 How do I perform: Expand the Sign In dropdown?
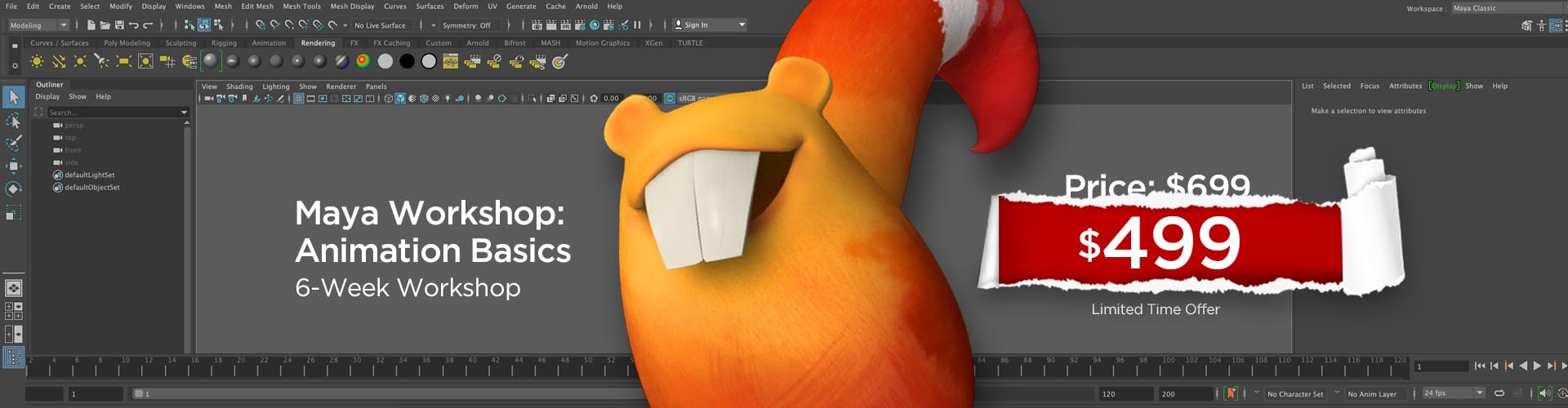[x=710, y=25]
